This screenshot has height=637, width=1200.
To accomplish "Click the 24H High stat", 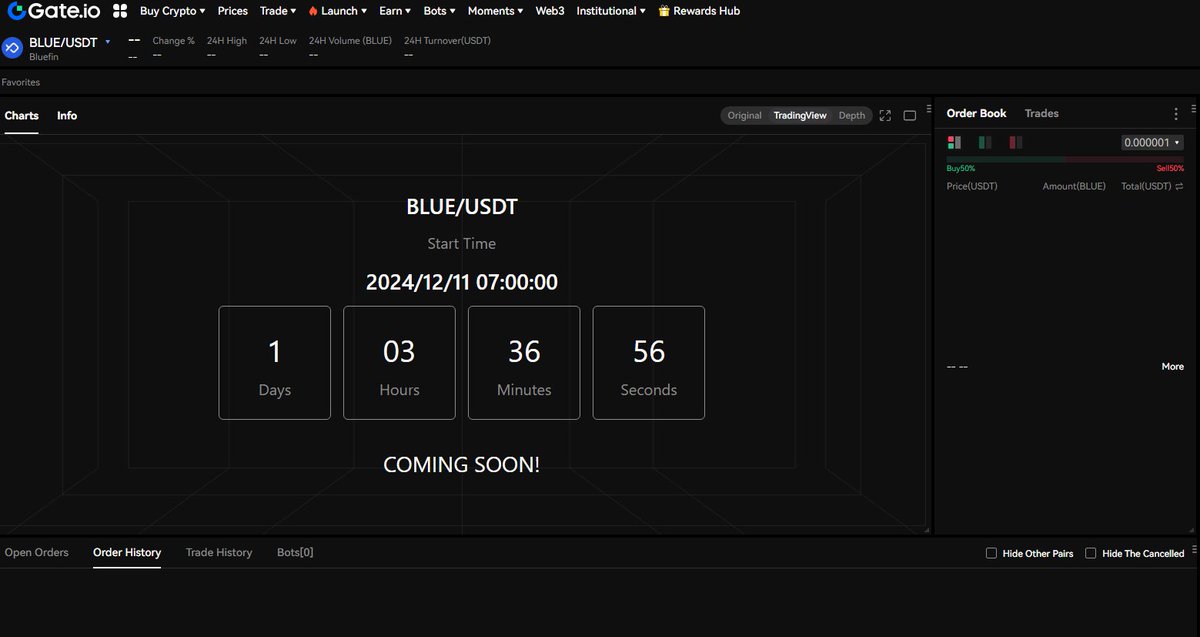I will (x=227, y=47).
